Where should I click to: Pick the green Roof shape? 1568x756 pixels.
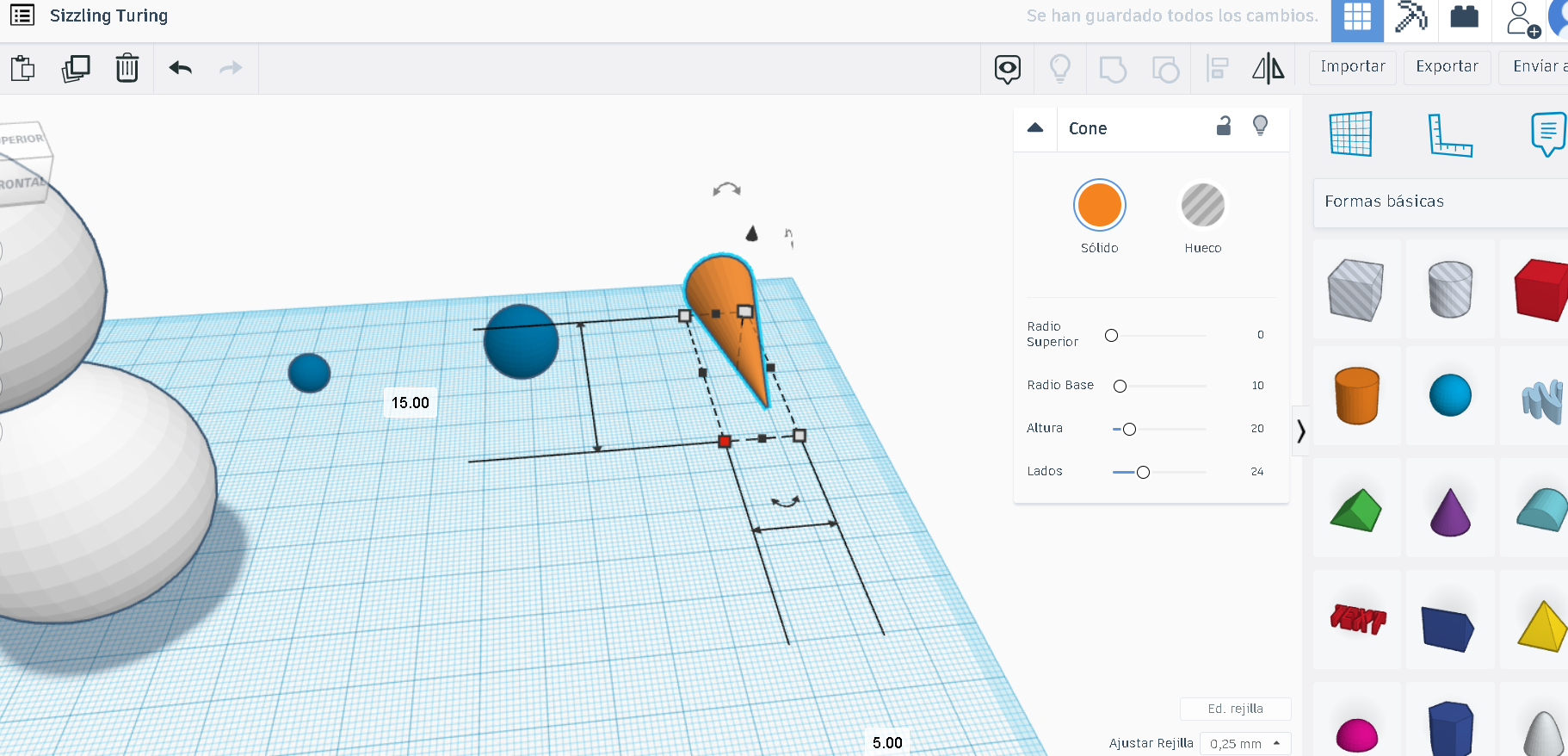pos(1356,510)
